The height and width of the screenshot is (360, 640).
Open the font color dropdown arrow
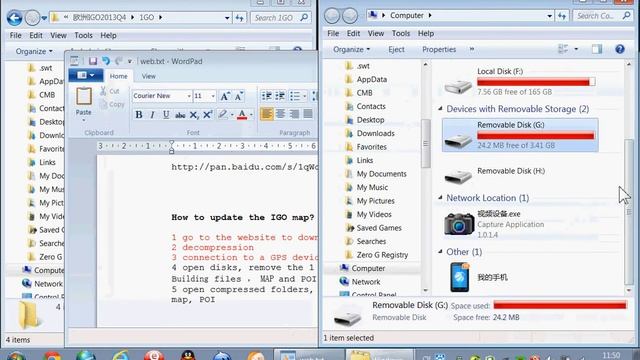tap(251, 115)
